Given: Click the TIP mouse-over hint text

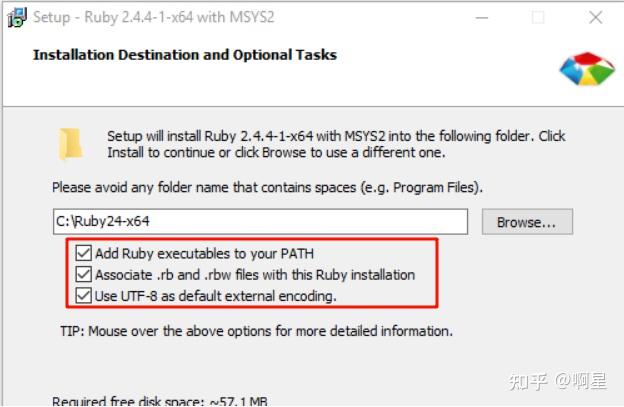Looking at the screenshot, I should pyautogui.click(x=256, y=330).
